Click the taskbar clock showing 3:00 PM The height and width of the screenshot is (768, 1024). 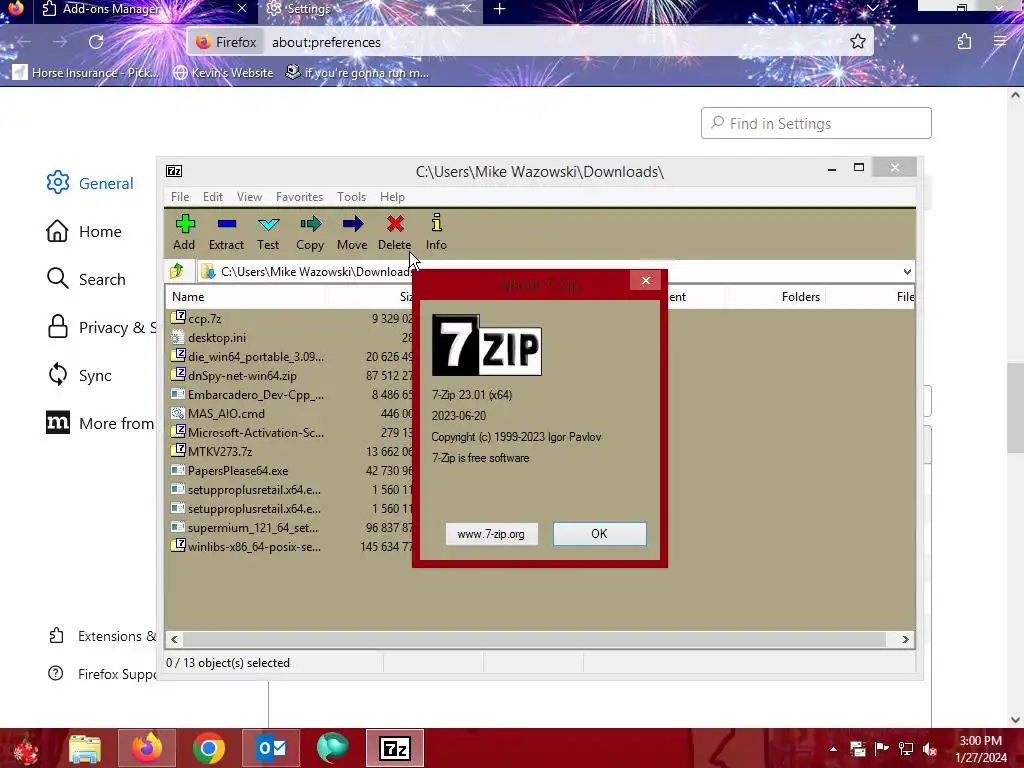(980, 749)
